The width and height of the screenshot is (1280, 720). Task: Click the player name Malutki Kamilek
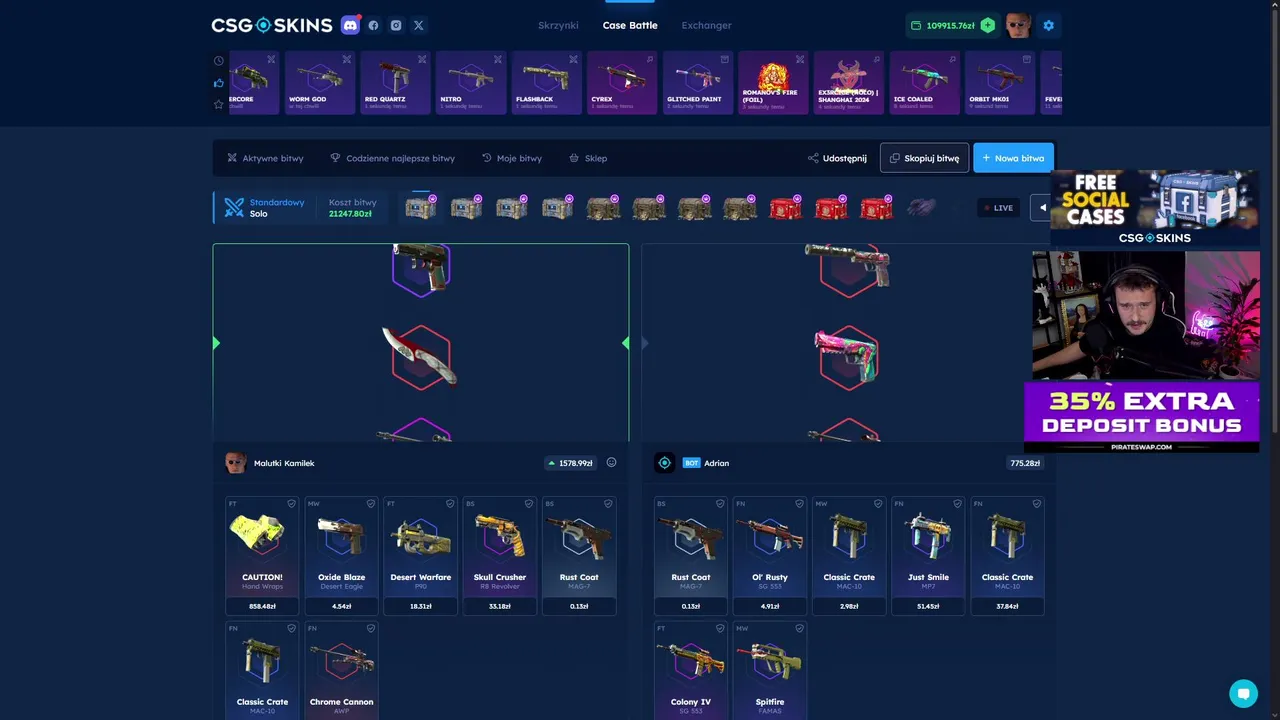[x=284, y=463]
